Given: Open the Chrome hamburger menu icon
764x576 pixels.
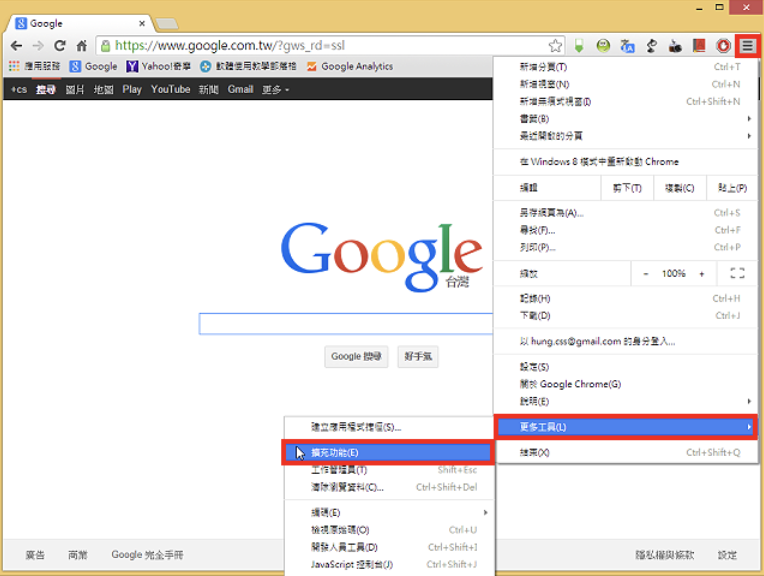Looking at the screenshot, I should [x=747, y=46].
